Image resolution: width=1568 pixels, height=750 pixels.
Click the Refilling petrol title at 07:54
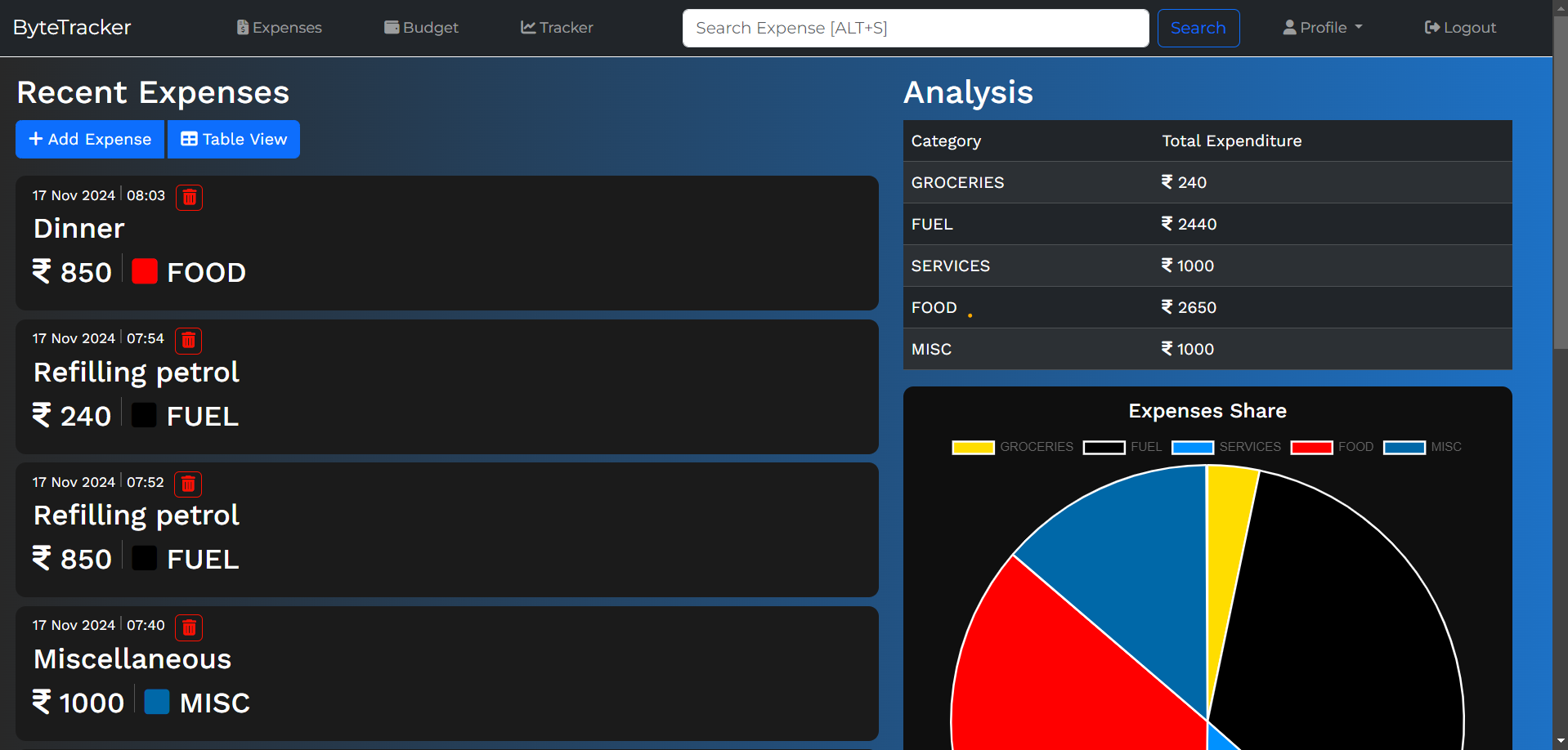pyautogui.click(x=137, y=373)
